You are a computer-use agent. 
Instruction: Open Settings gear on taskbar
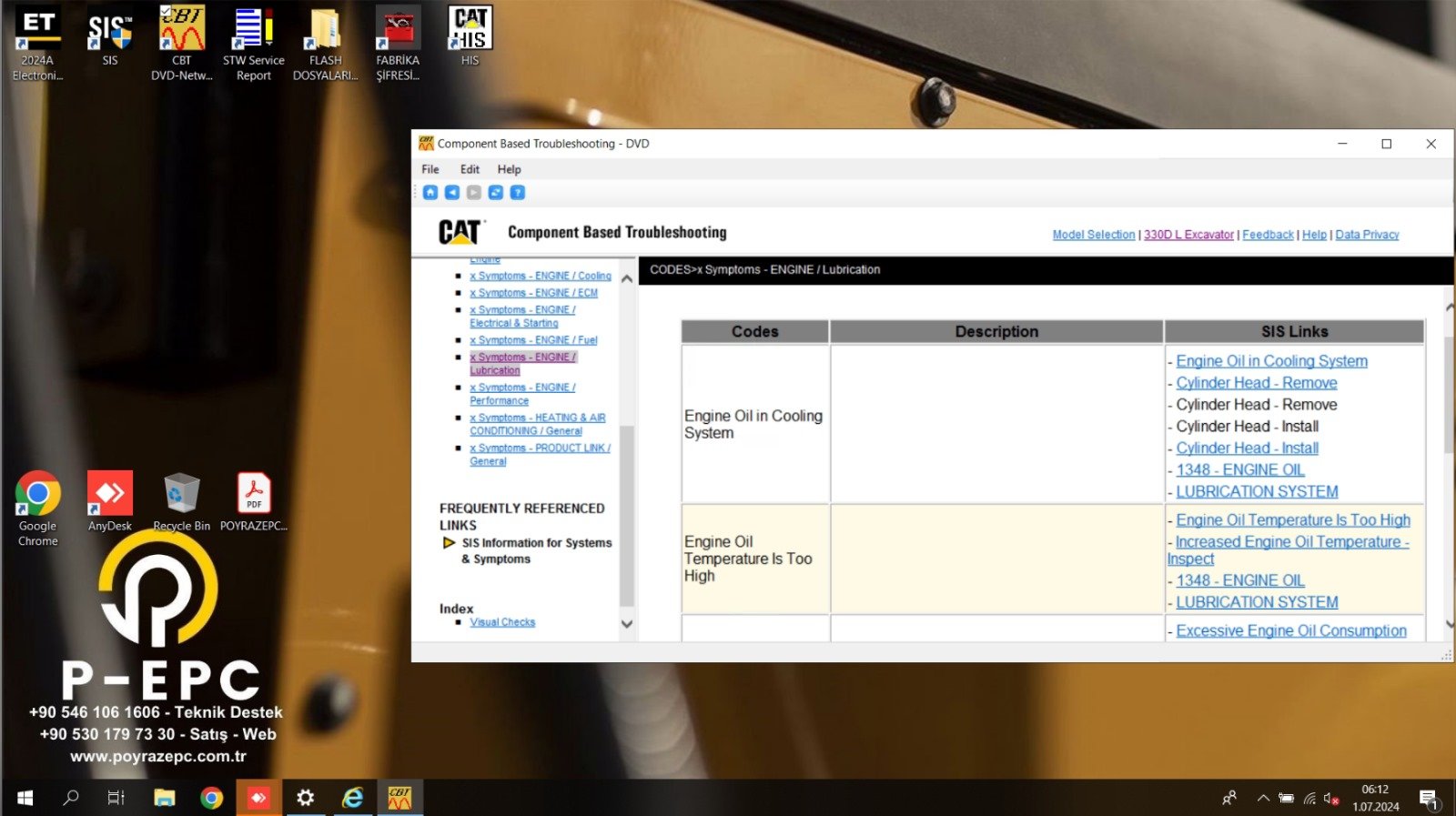(306, 798)
